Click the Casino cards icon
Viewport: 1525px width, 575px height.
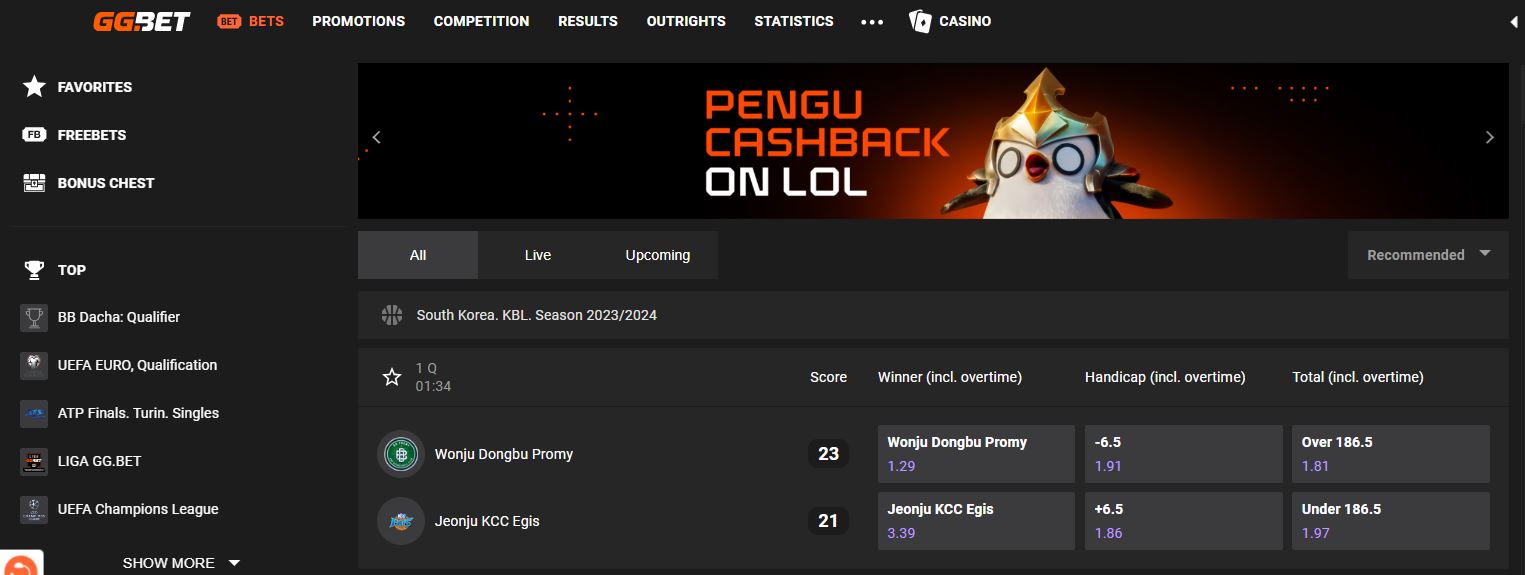[920, 21]
